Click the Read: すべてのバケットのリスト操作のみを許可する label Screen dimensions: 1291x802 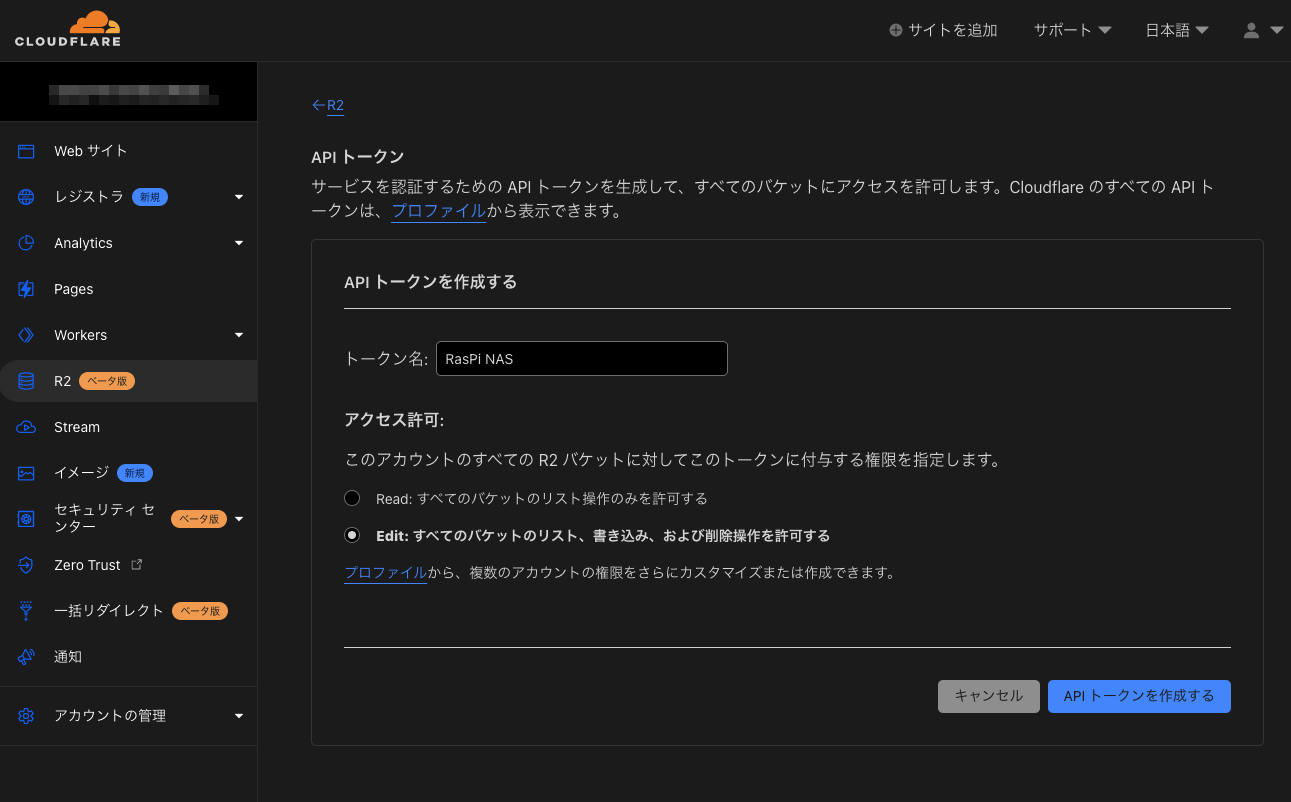tap(542, 498)
